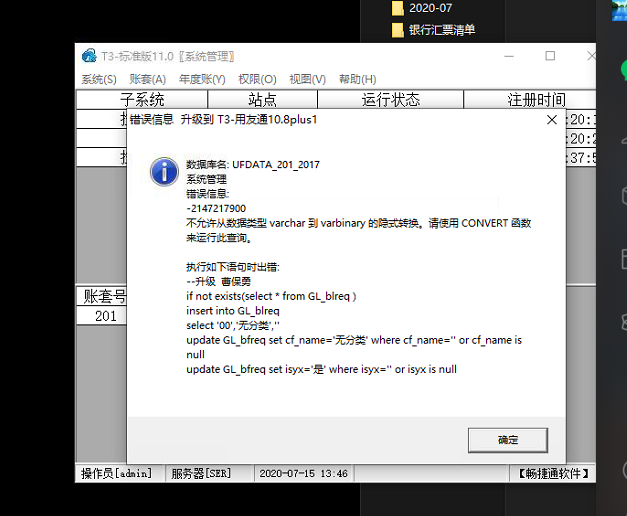Click the 注册时间 column header

(x=530, y=99)
